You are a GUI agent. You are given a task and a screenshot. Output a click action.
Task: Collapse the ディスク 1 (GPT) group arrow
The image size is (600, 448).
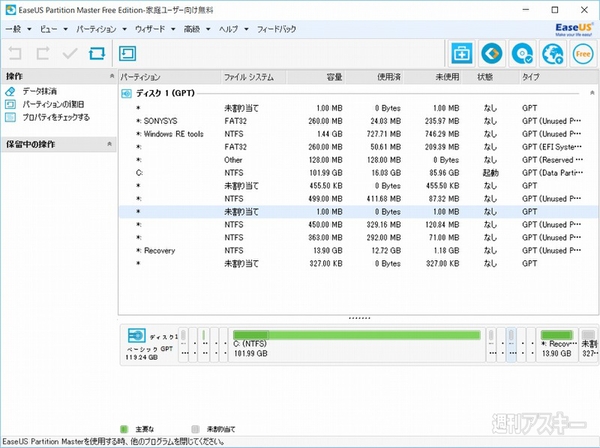click(592, 93)
